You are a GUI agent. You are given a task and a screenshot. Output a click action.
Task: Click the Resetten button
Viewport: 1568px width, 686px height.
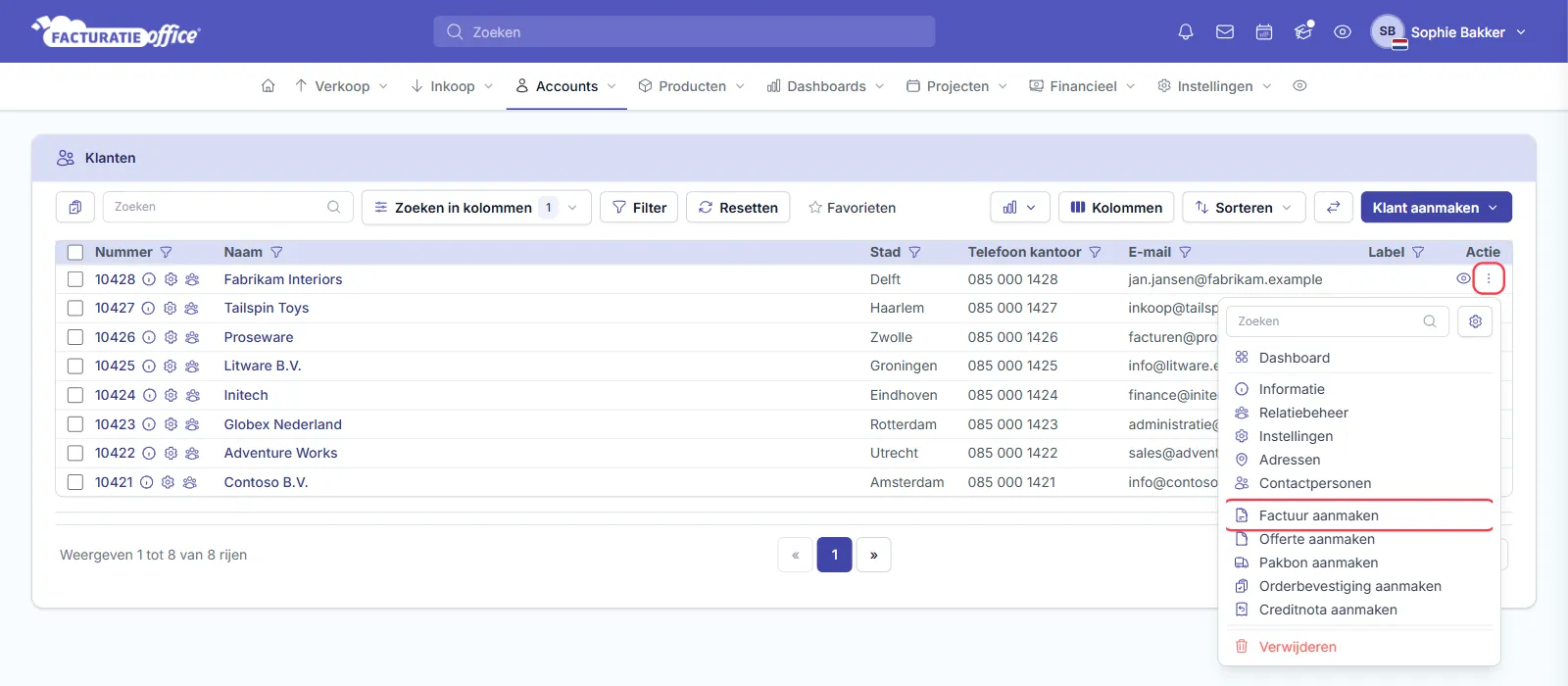click(738, 207)
